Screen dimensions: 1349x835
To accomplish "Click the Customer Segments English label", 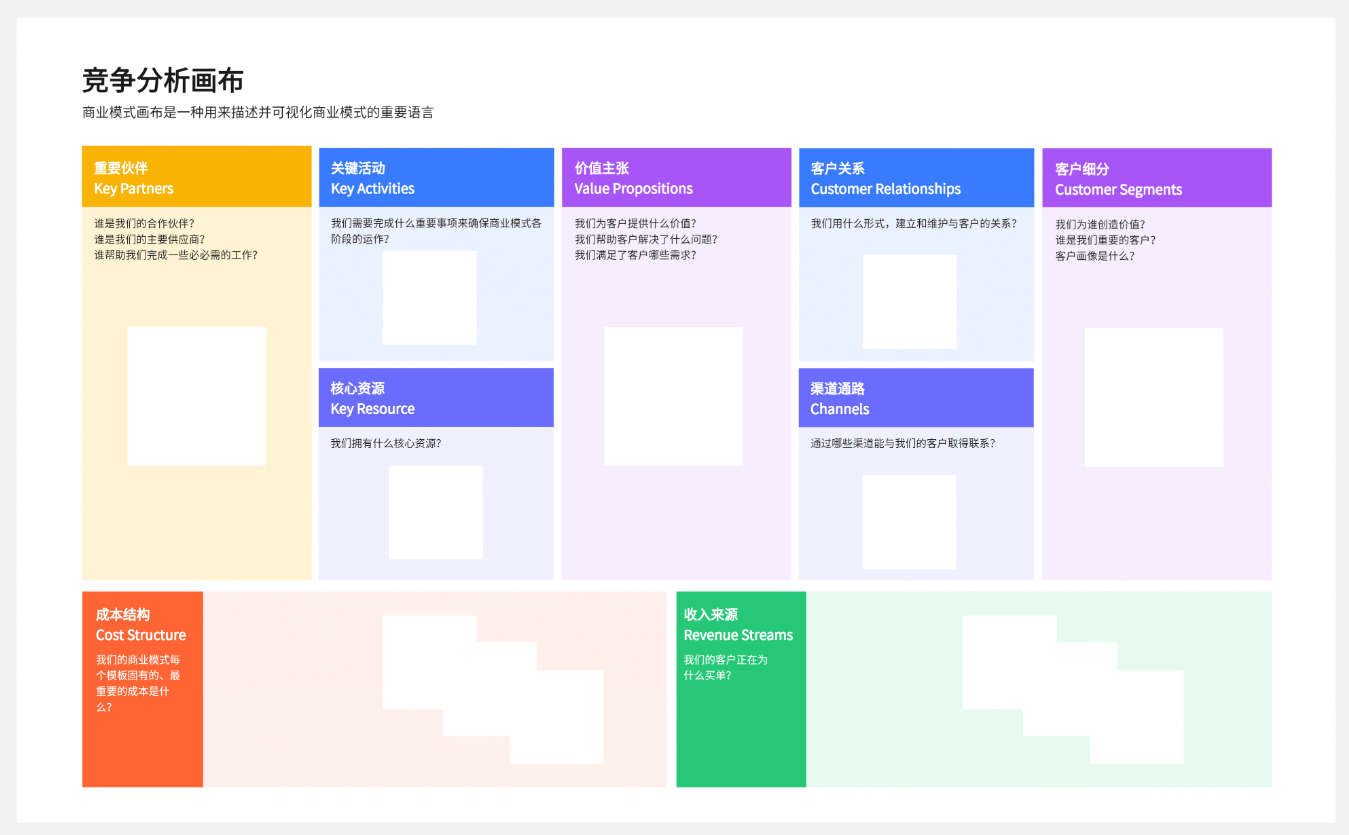I will pyautogui.click(x=1119, y=190).
